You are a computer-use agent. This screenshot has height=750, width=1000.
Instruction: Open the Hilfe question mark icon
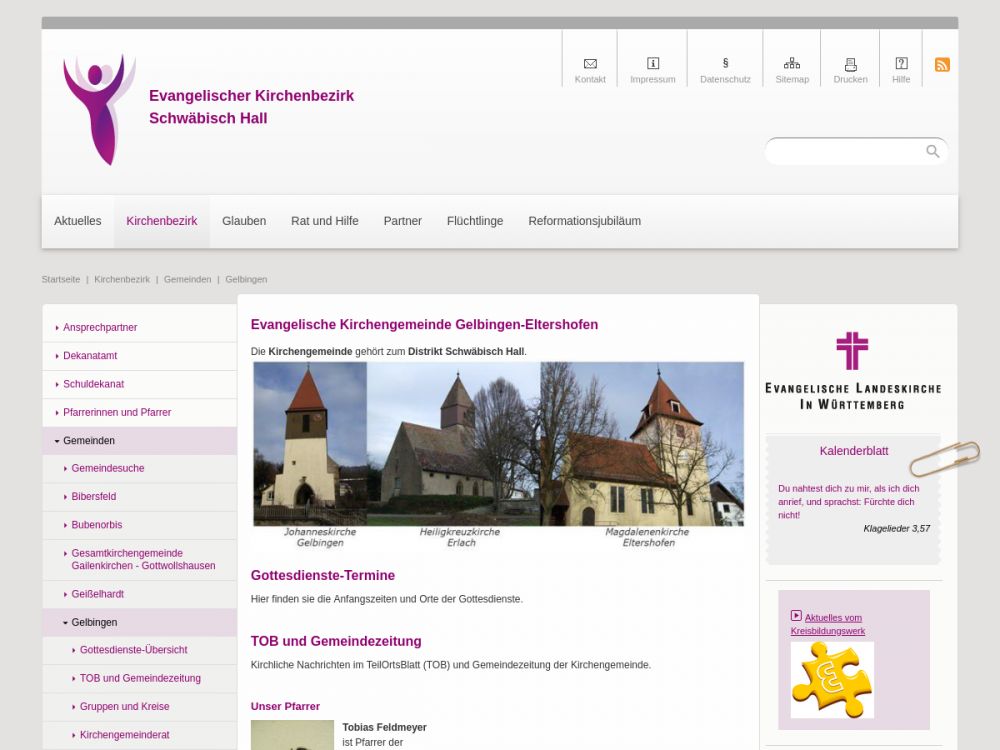901,64
